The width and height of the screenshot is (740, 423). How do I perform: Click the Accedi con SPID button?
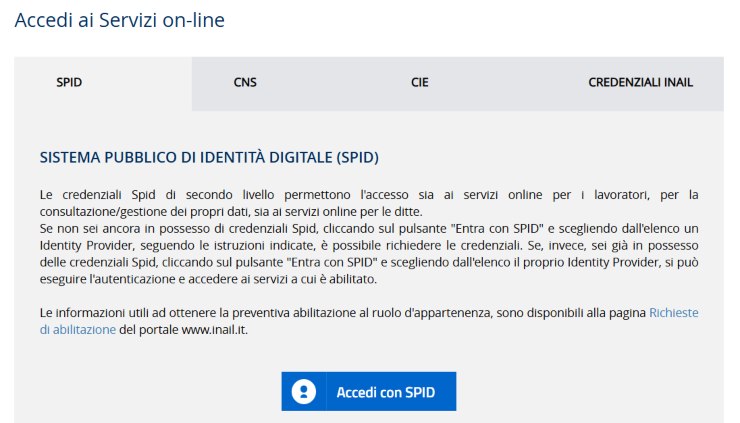pyautogui.click(x=369, y=391)
